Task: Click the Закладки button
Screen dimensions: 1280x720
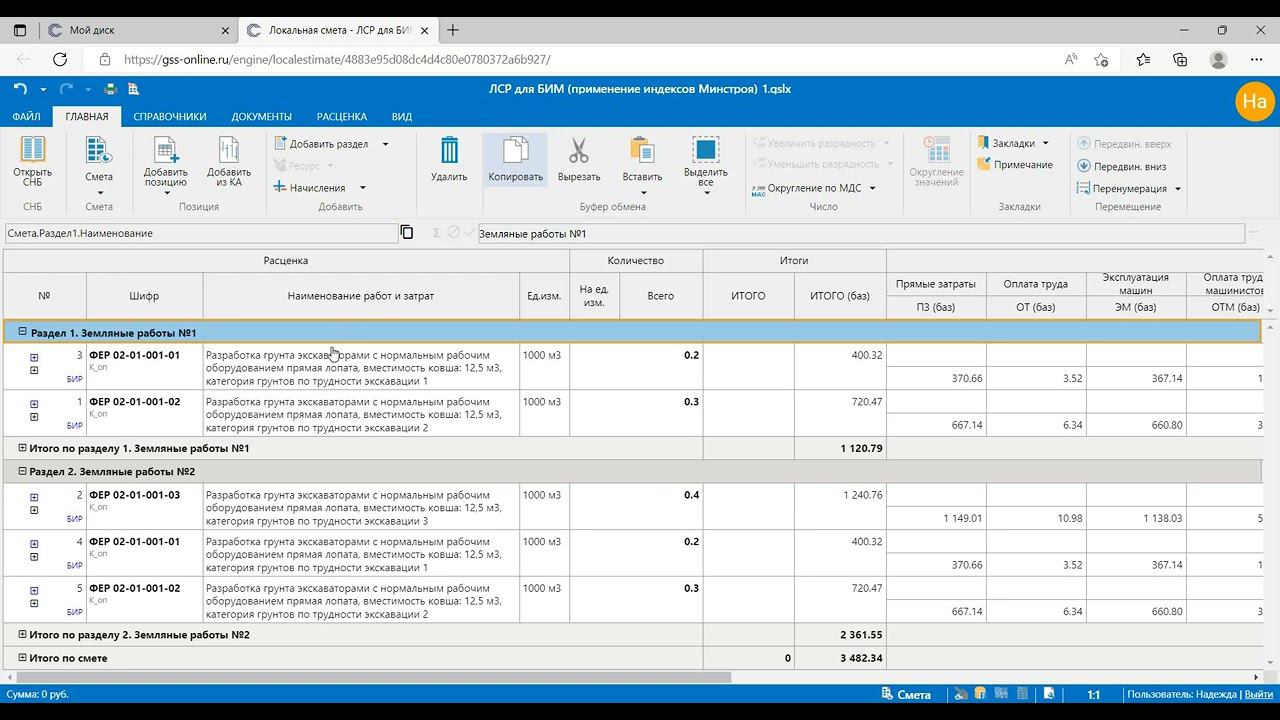Action: point(1007,143)
